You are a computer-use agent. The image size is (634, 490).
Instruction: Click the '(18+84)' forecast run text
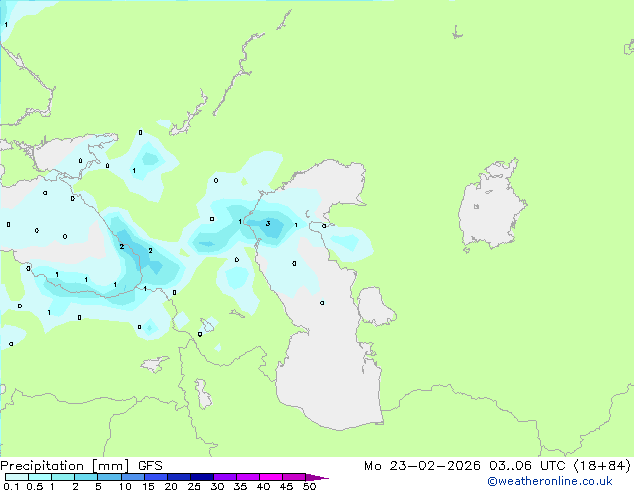coord(602,466)
